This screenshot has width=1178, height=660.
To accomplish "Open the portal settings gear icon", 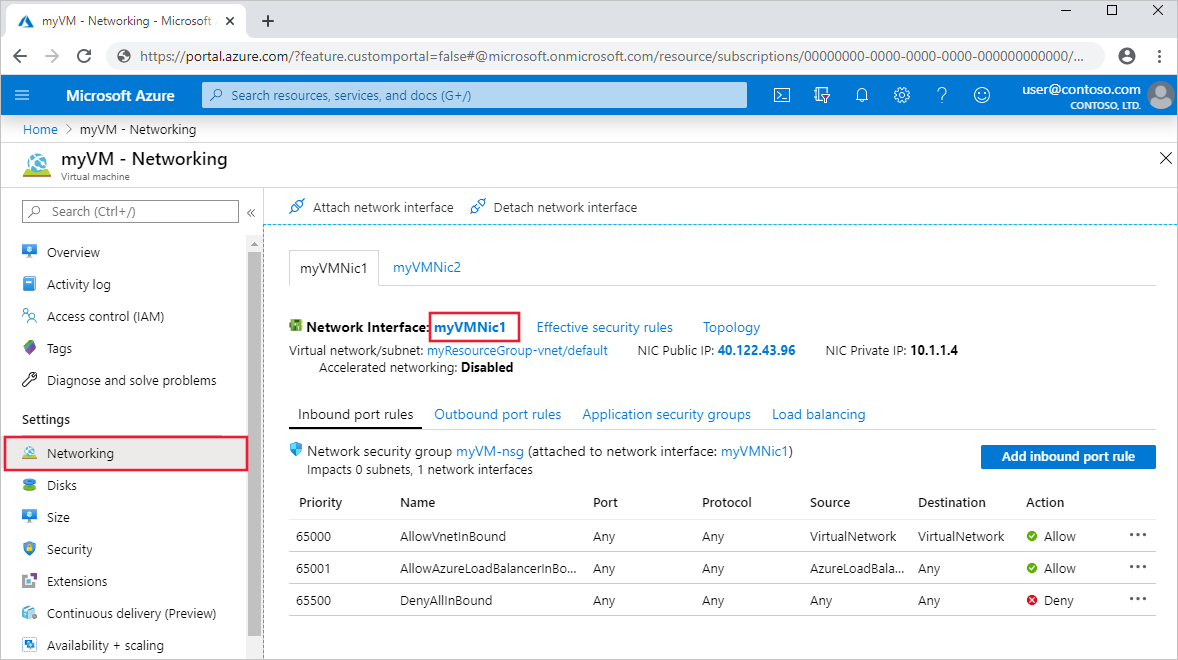I will [901, 95].
